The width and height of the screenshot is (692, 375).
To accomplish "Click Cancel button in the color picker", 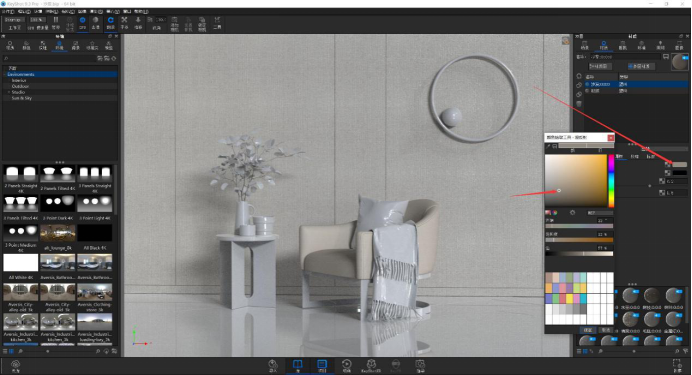I will [x=606, y=330].
